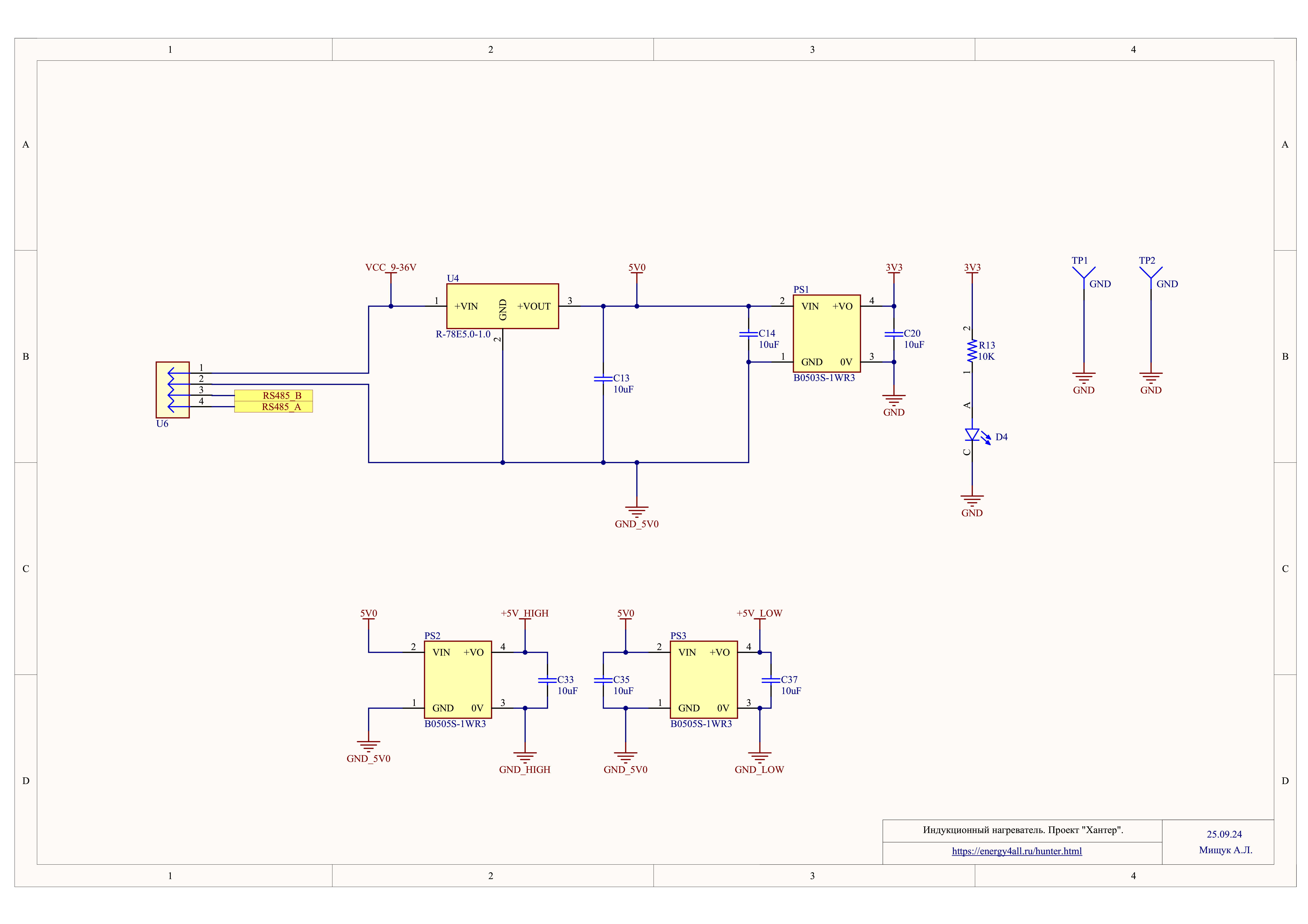Click the RS485_B net label
Screen dimensions: 1308x924
tap(273, 395)
